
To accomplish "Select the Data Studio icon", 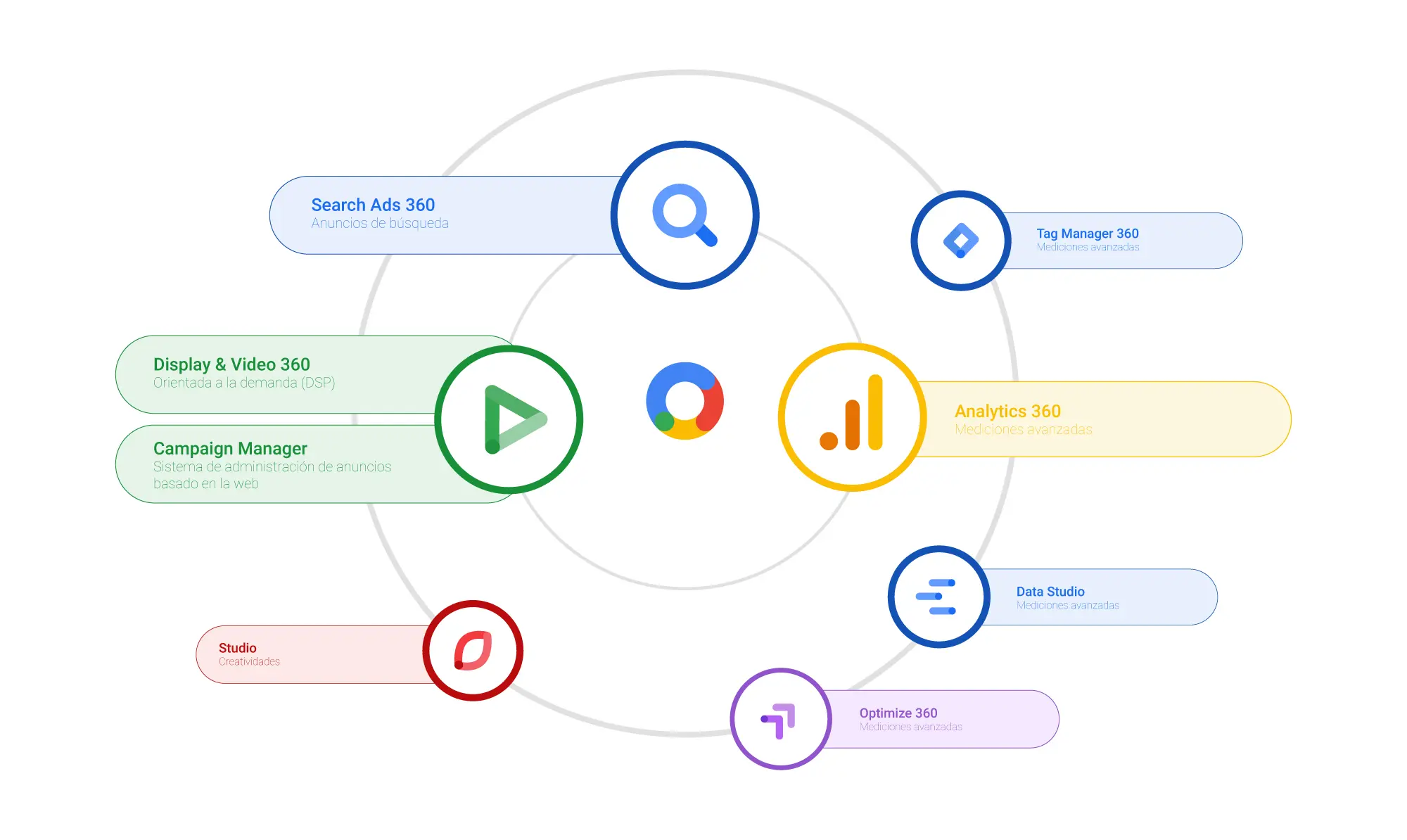I will pos(936,597).
